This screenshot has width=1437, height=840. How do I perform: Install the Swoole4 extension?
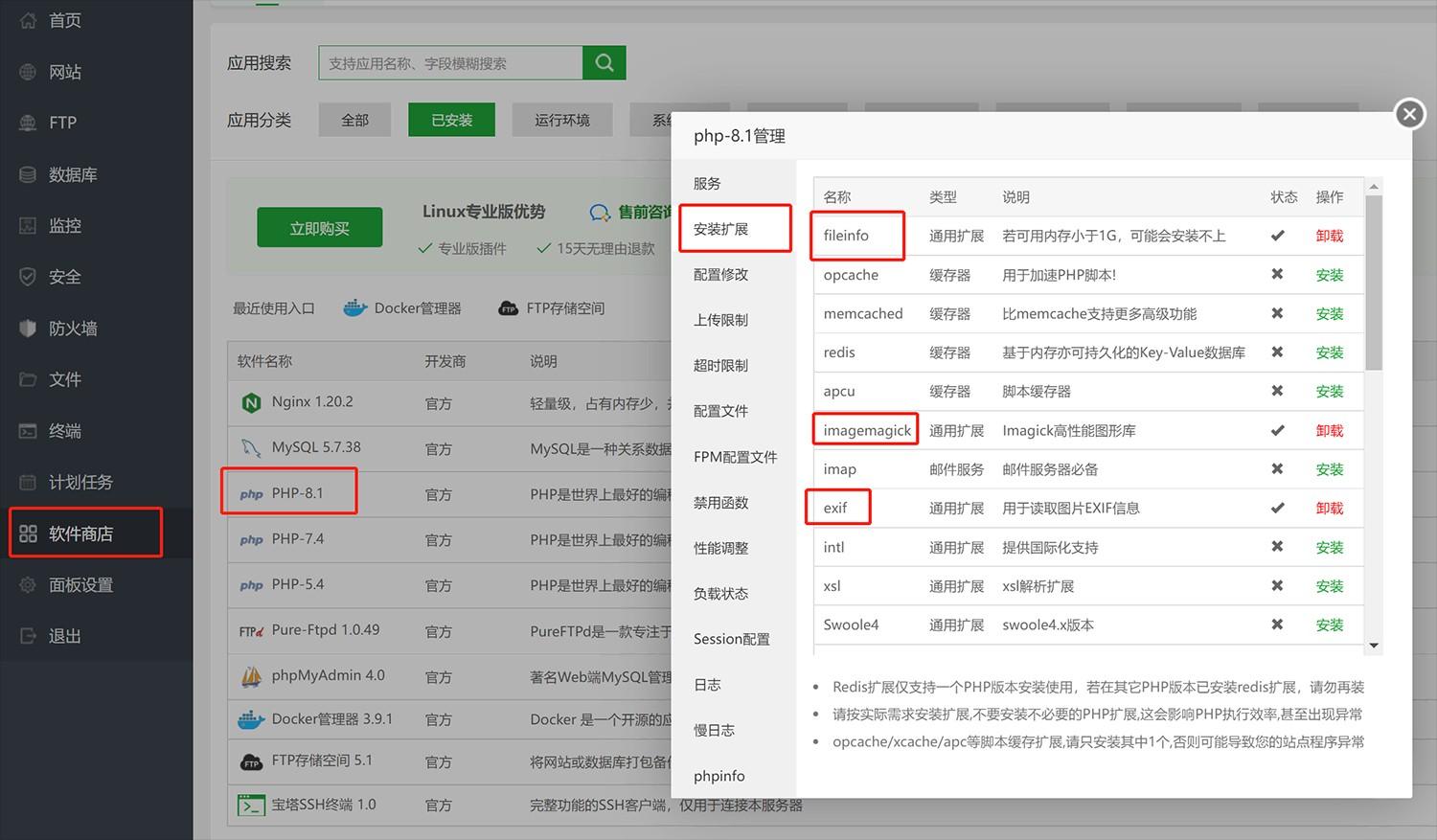click(1330, 624)
